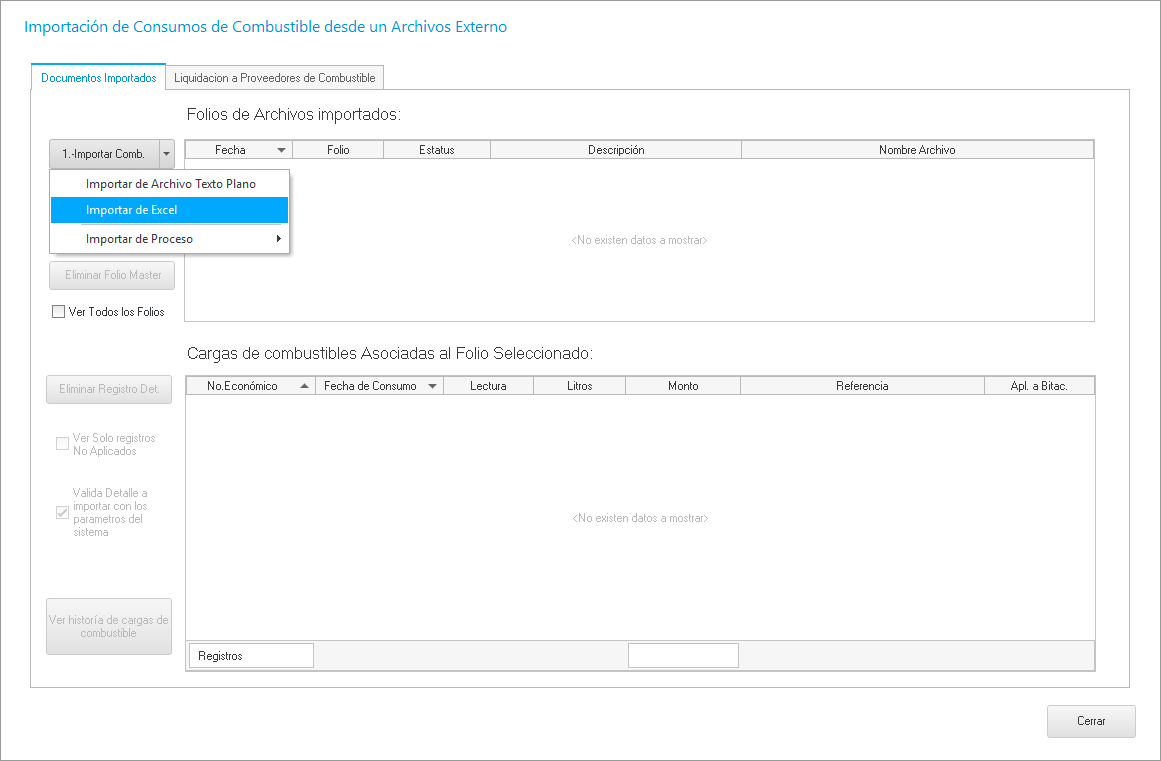Click Eliminar Registro Det. button
Image resolution: width=1161 pixels, height=761 pixels.
coord(109,389)
